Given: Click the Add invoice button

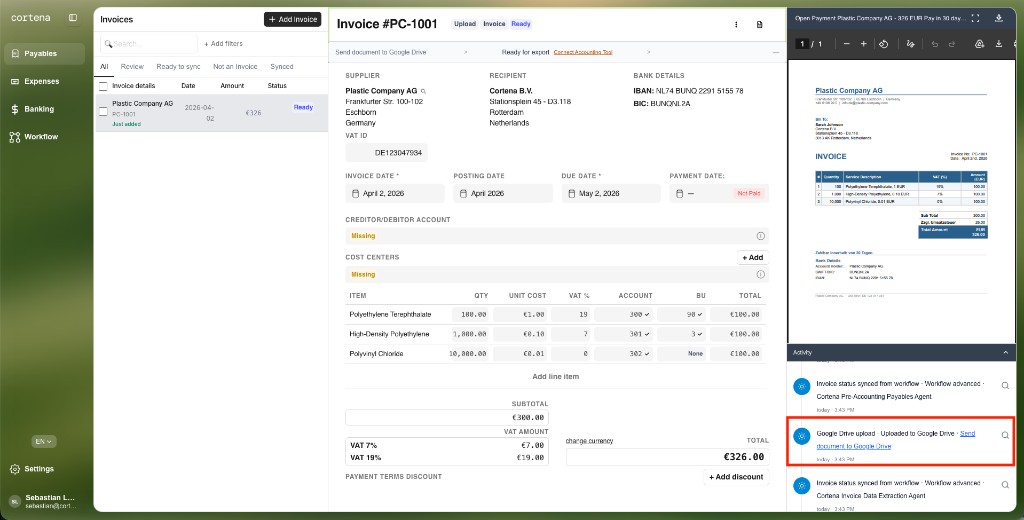Looking at the screenshot, I should [x=293, y=20].
